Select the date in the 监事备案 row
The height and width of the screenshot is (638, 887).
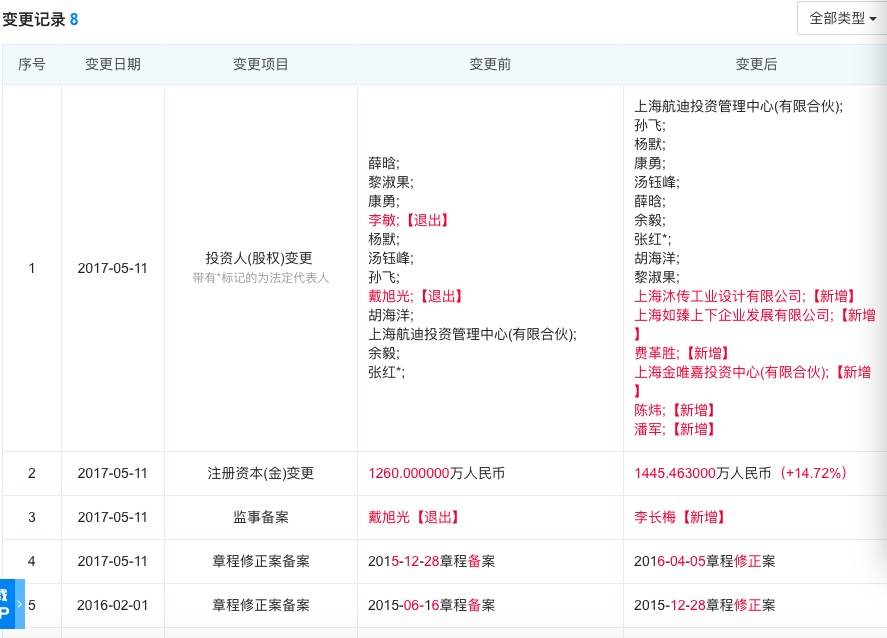[x=112, y=517]
